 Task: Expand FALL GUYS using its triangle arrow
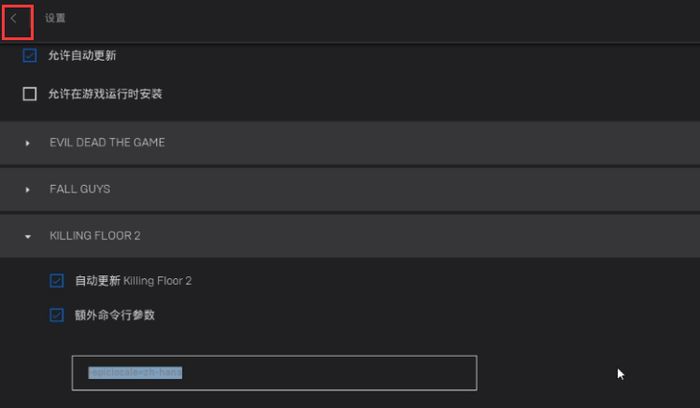(28, 189)
